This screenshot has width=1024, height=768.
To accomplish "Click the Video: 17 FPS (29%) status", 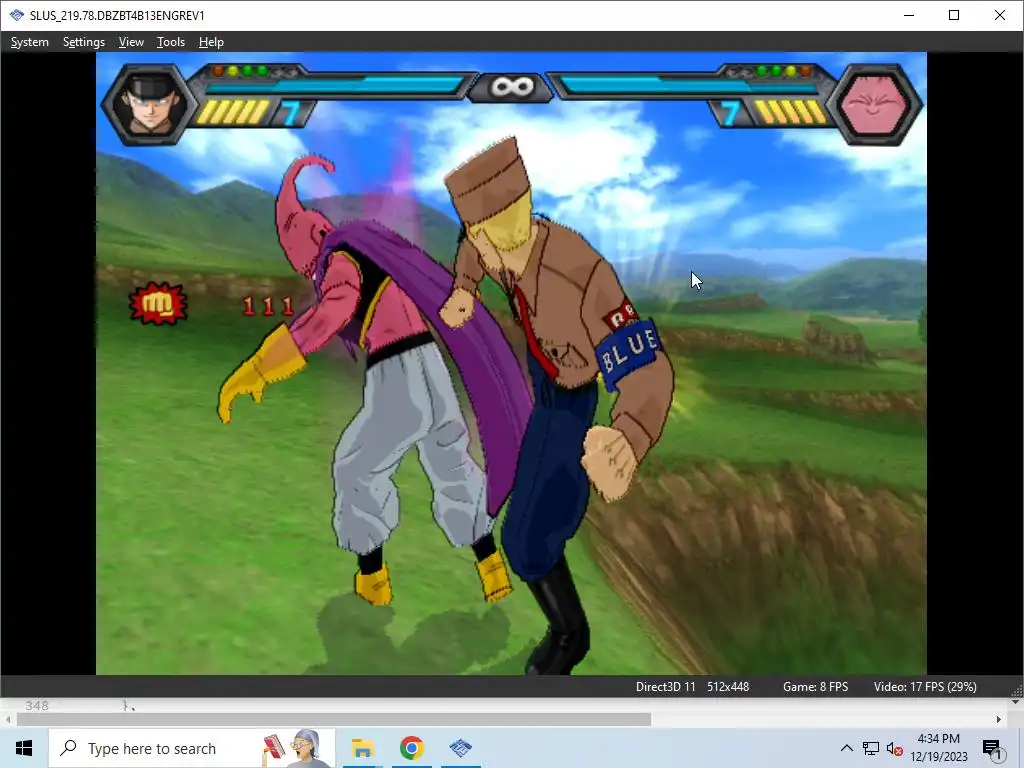I will (925, 686).
